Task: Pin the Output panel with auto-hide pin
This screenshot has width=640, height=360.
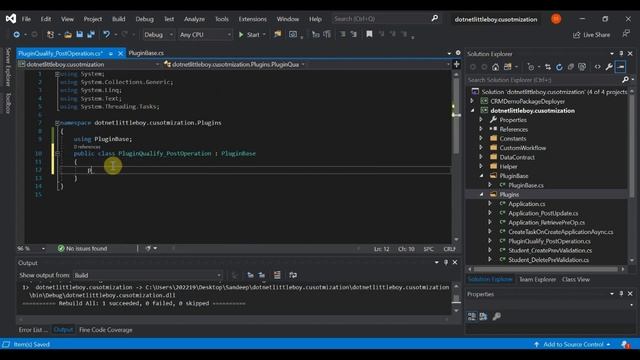Action: point(446,262)
